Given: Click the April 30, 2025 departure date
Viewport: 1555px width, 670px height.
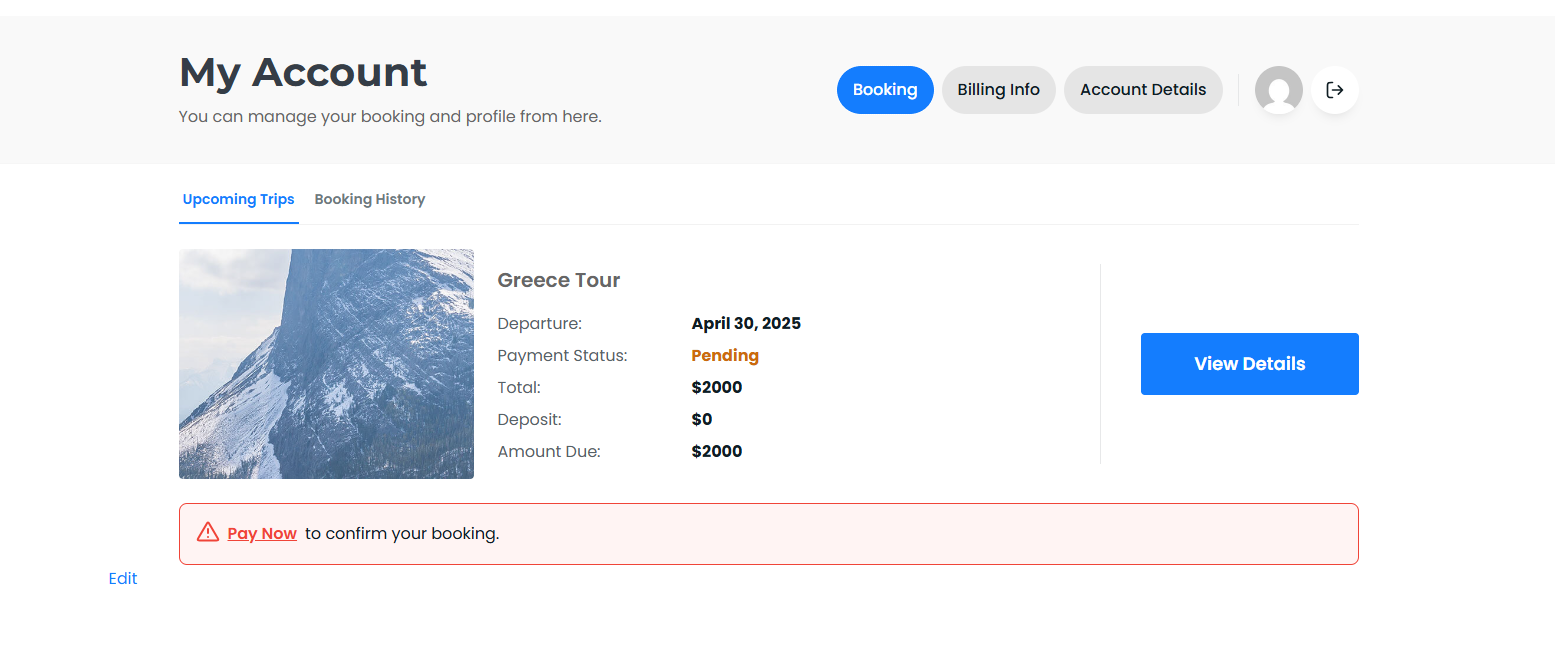Looking at the screenshot, I should (746, 323).
